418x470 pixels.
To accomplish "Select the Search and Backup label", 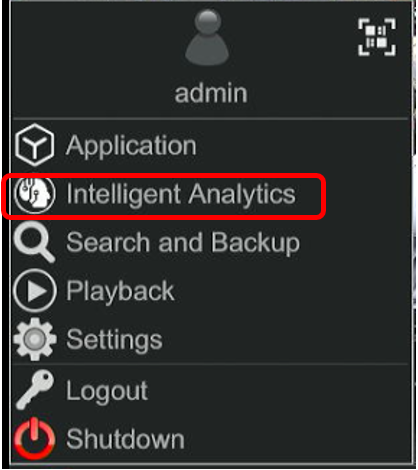I will pyautogui.click(x=183, y=243).
